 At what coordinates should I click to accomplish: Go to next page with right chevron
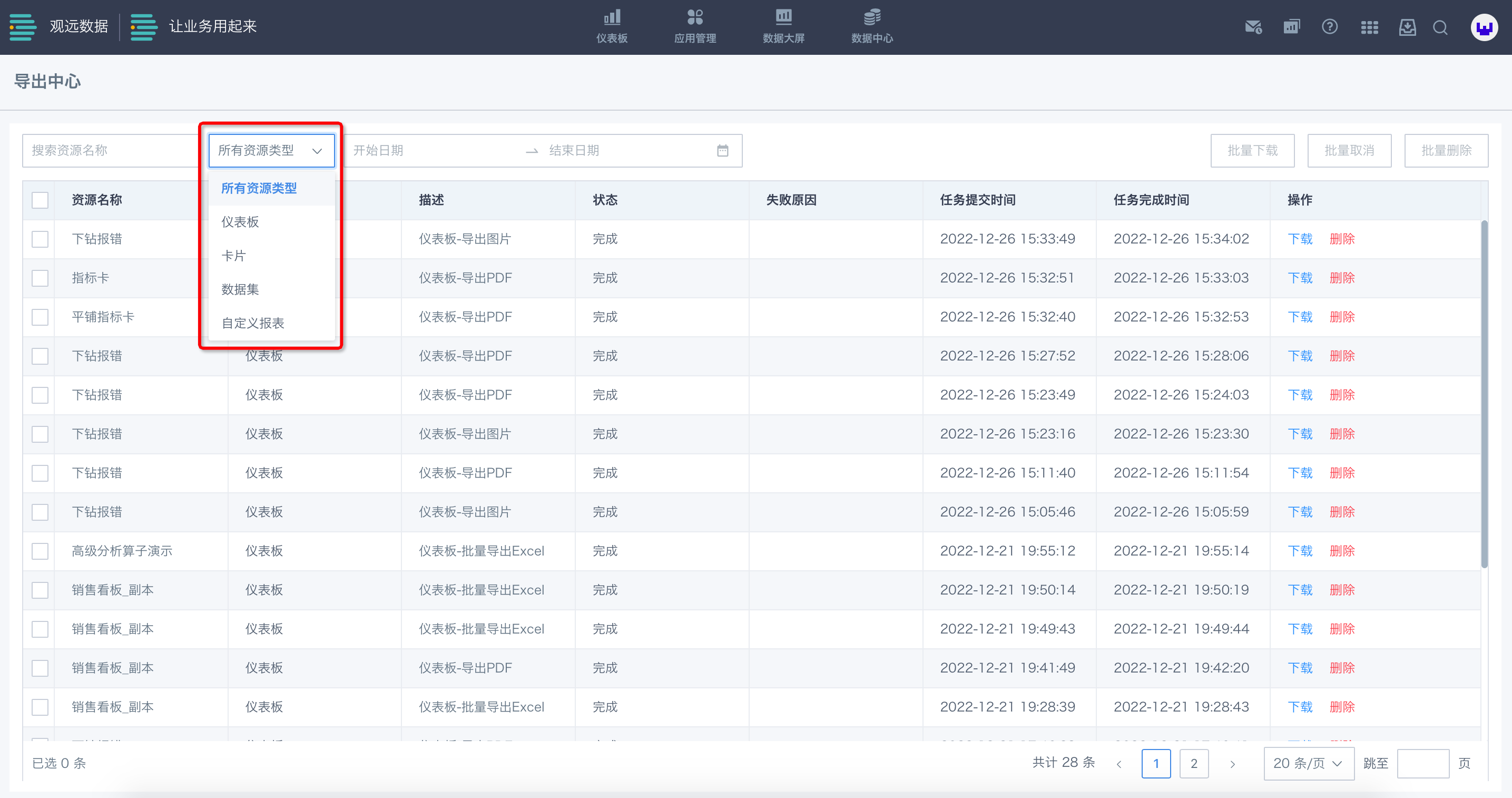(x=1232, y=764)
